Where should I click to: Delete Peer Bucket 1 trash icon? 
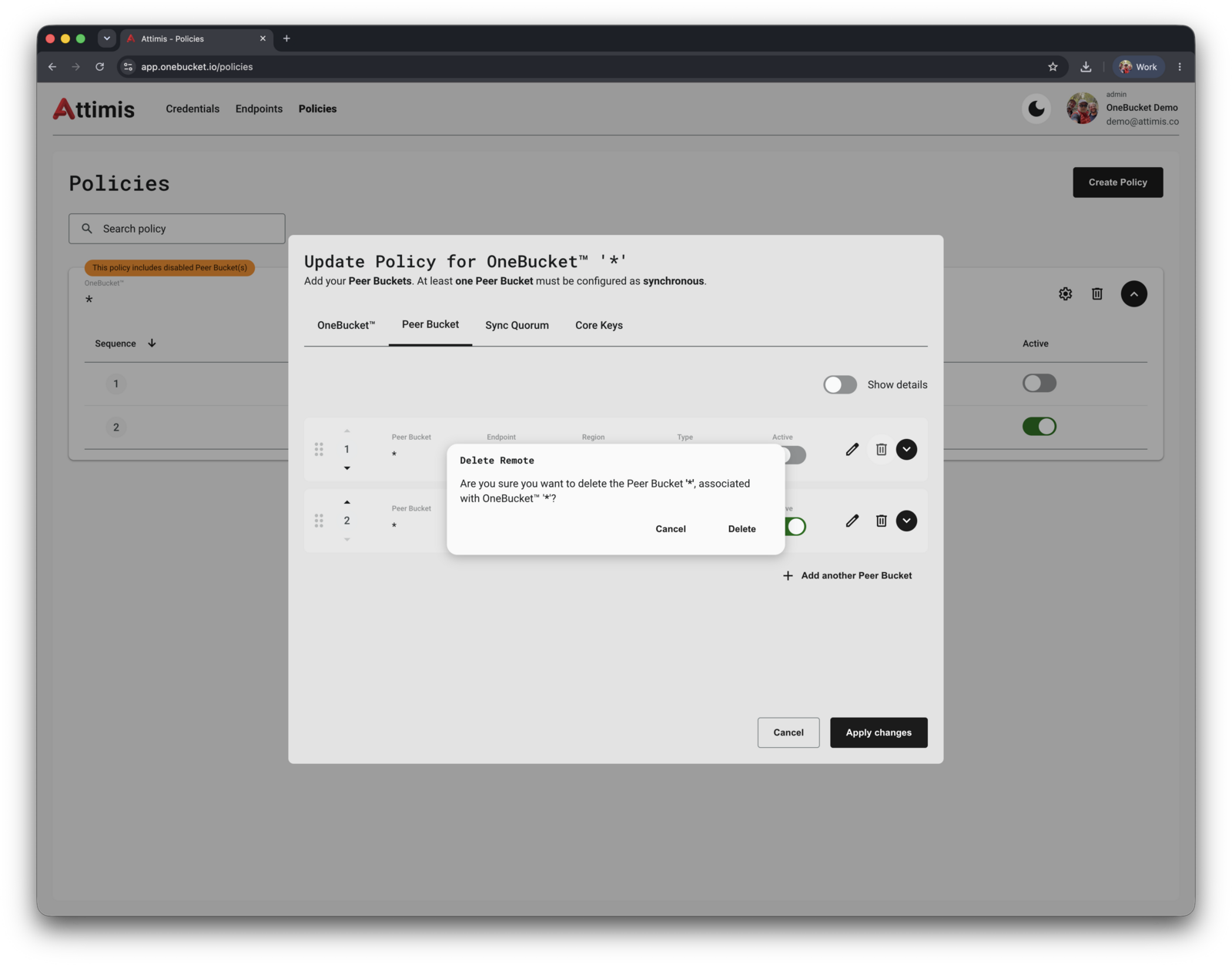(x=881, y=449)
